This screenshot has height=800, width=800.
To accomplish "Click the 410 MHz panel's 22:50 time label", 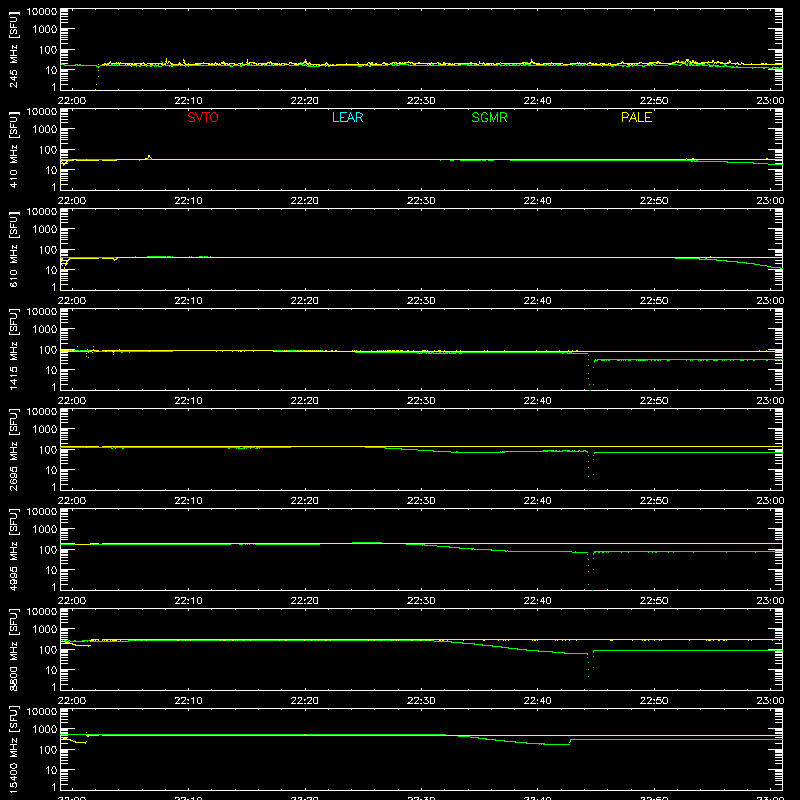I will (x=654, y=201).
